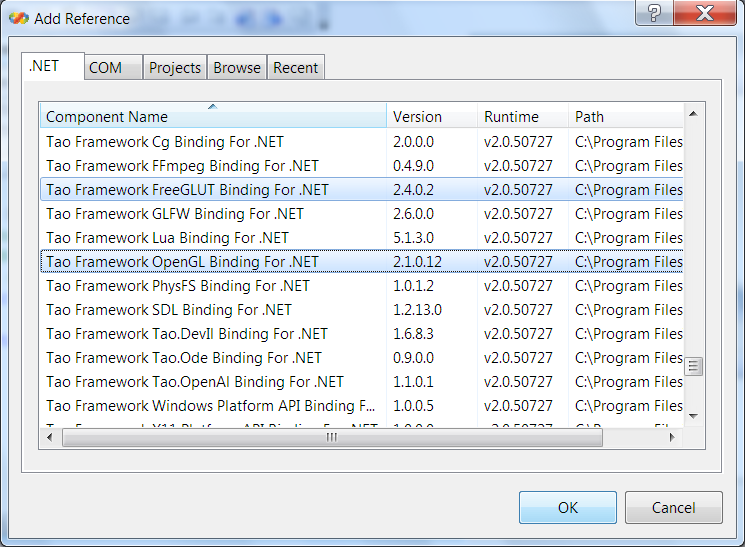Click version 2.4.0.2 cell
This screenshot has height=547, width=745.
click(413, 190)
